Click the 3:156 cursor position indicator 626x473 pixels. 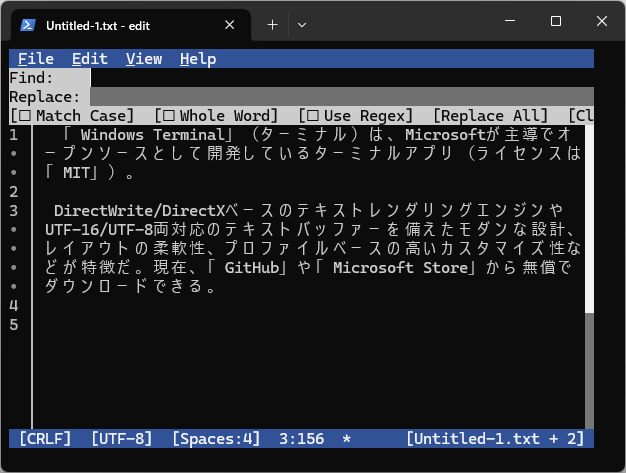click(301, 439)
